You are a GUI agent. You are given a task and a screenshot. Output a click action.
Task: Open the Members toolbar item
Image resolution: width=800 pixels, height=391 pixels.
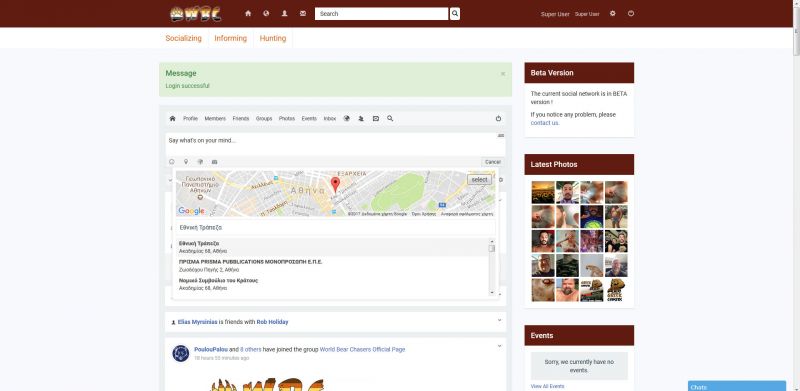pos(215,118)
